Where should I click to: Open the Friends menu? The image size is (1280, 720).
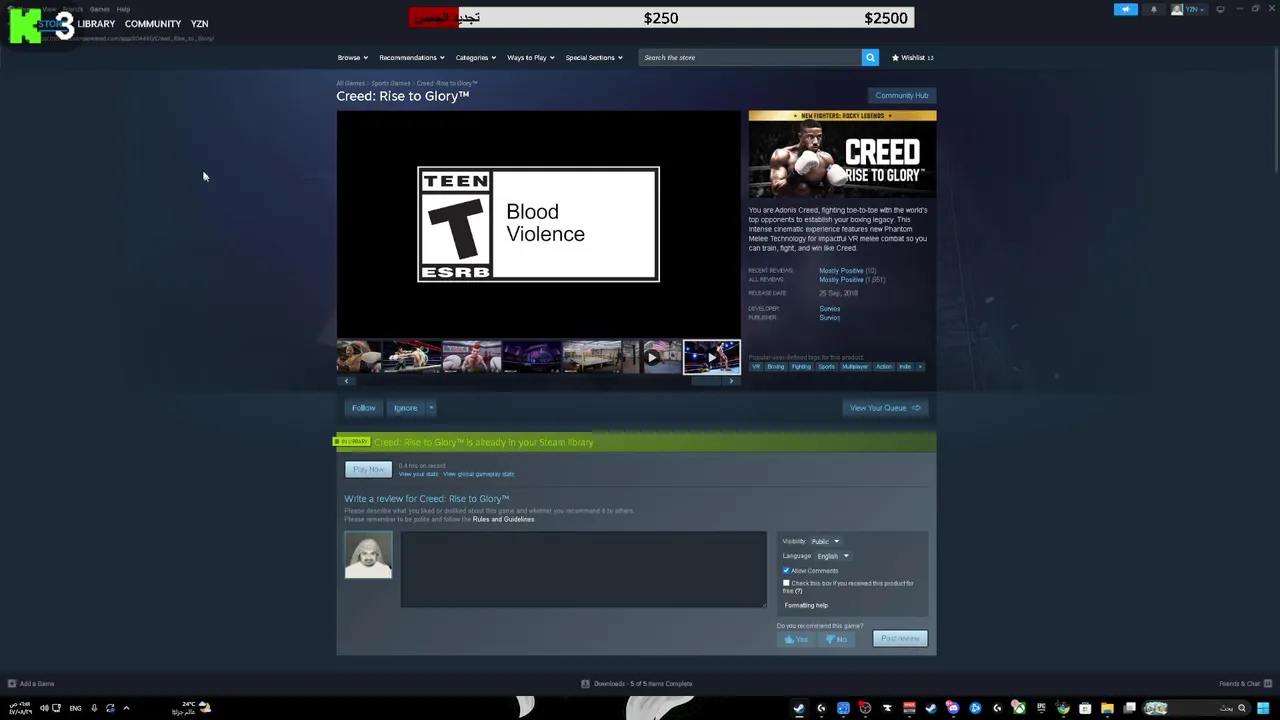tap(73, 9)
